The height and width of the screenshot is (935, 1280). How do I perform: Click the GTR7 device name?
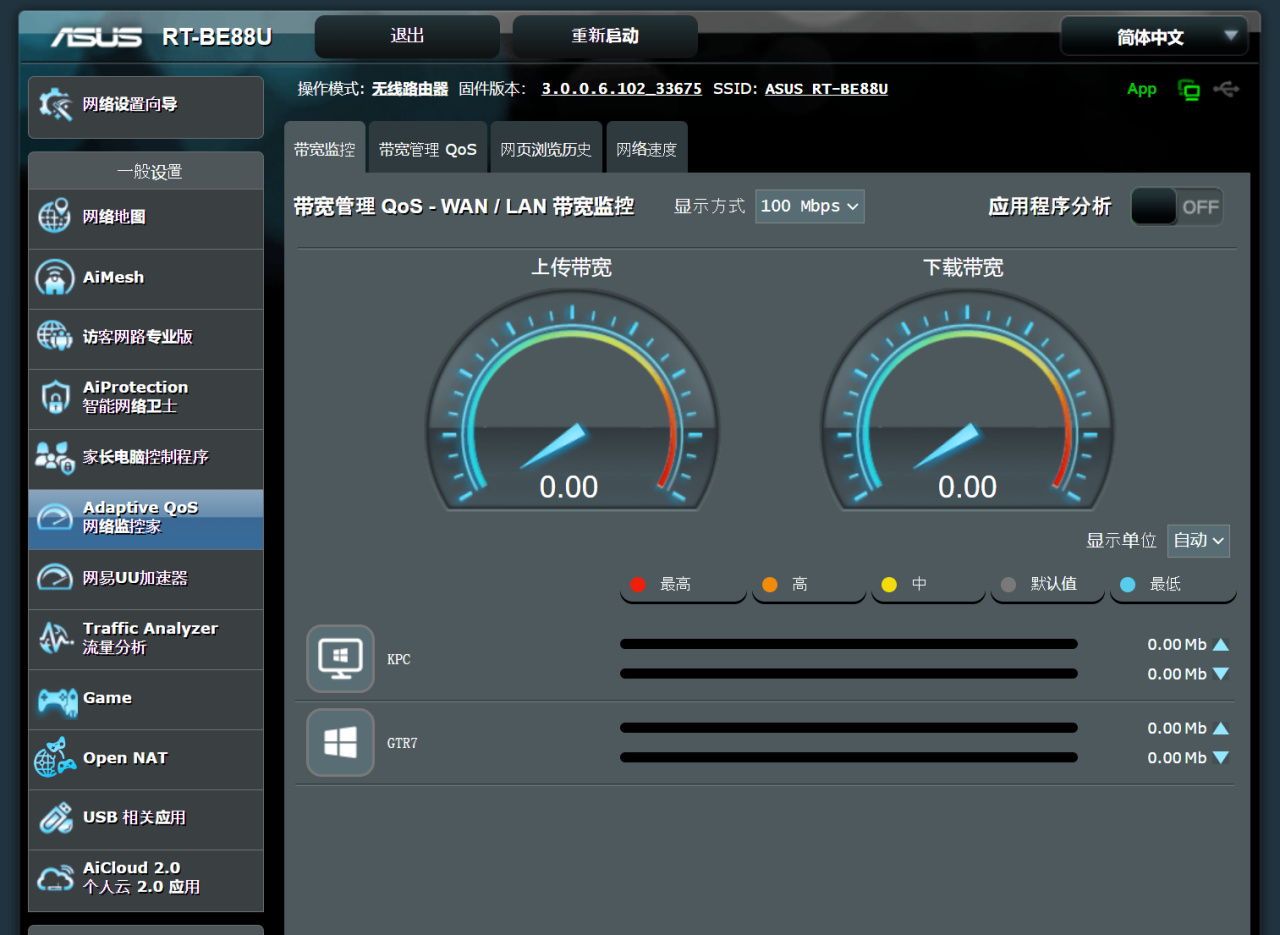point(402,744)
